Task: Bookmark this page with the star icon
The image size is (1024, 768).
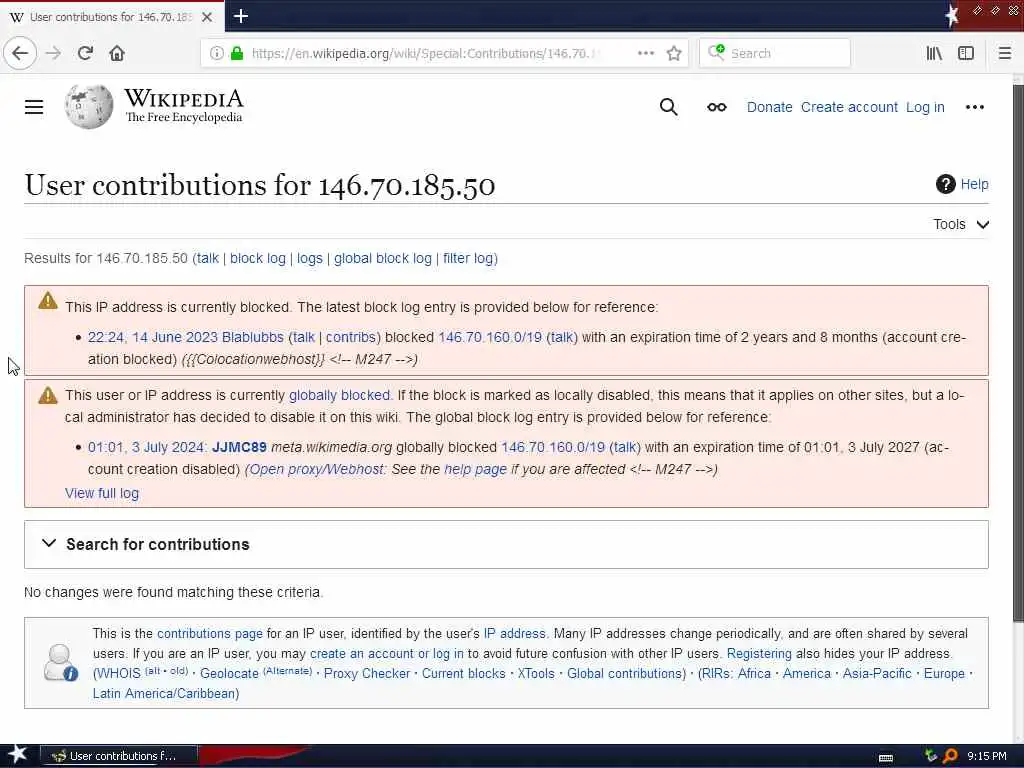Action: click(x=674, y=53)
